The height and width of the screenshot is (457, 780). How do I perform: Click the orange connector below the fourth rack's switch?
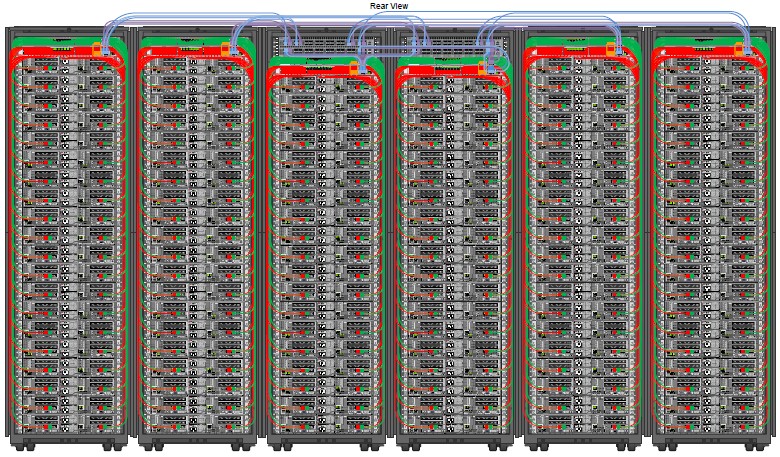[x=482, y=69]
